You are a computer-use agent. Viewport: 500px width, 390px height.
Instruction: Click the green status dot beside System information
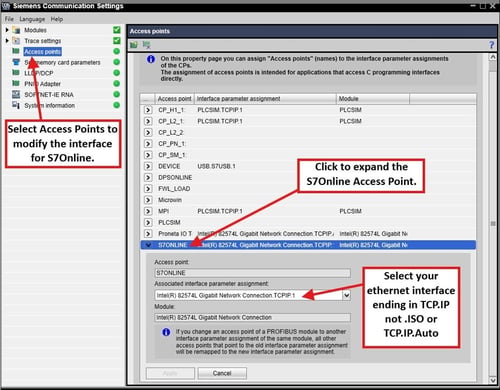coord(116,105)
